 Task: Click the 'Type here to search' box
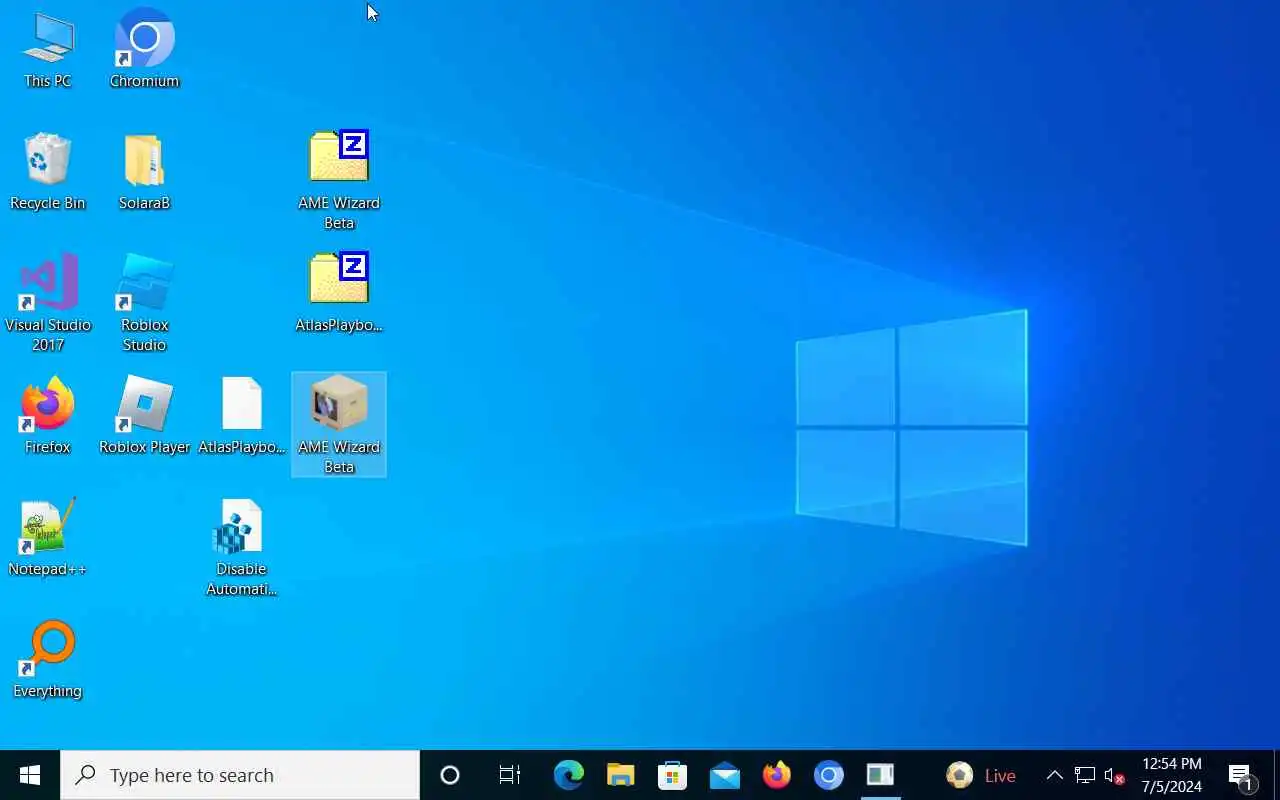coord(240,775)
